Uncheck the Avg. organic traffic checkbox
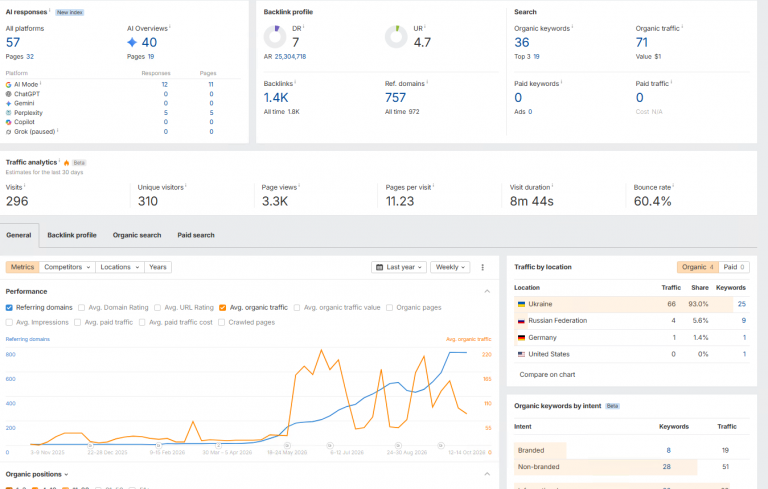This screenshot has height=489, width=768. (222, 308)
